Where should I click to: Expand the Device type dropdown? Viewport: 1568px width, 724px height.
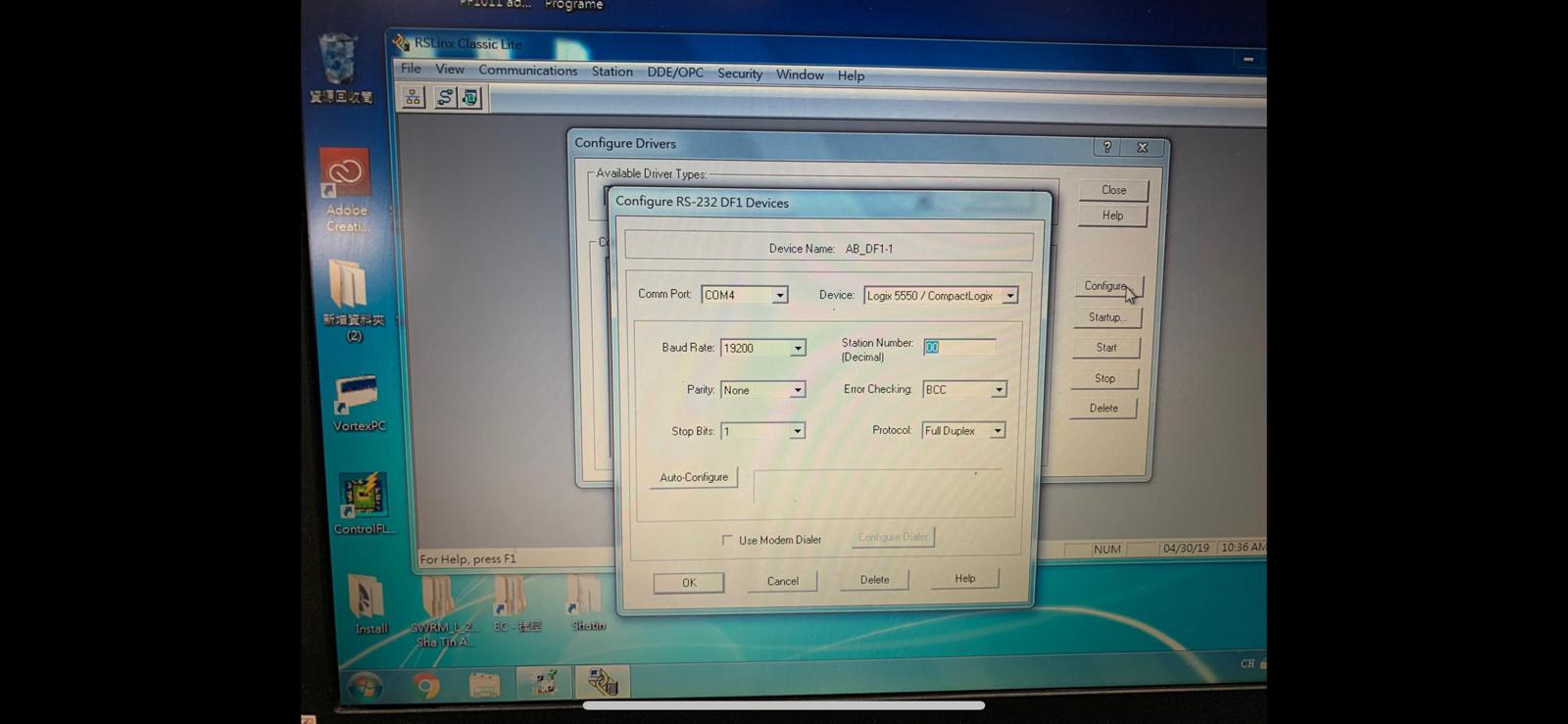click(x=1009, y=296)
